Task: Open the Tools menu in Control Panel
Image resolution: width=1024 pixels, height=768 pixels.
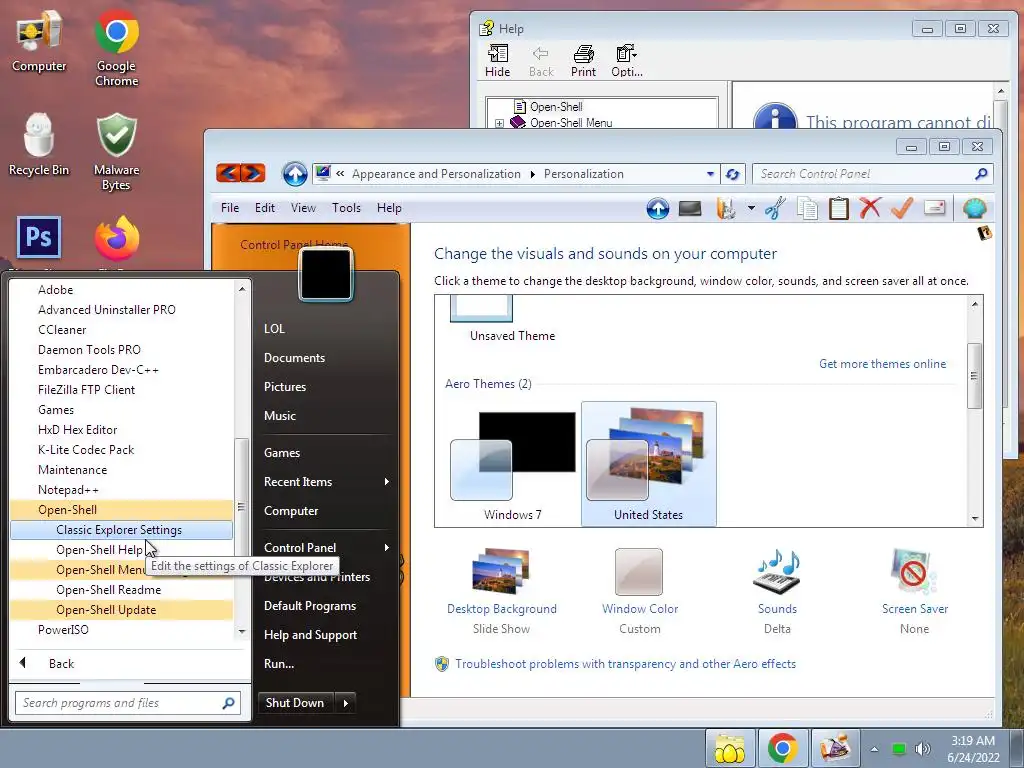Action: coord(346,208)
